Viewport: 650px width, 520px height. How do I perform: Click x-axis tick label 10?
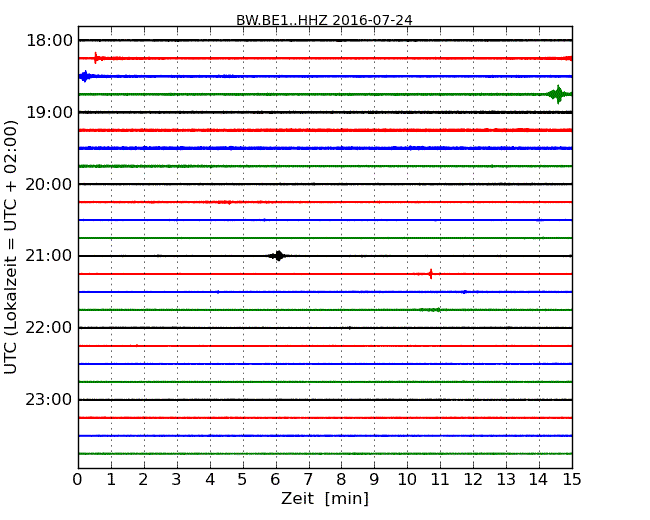pos(407,479)
